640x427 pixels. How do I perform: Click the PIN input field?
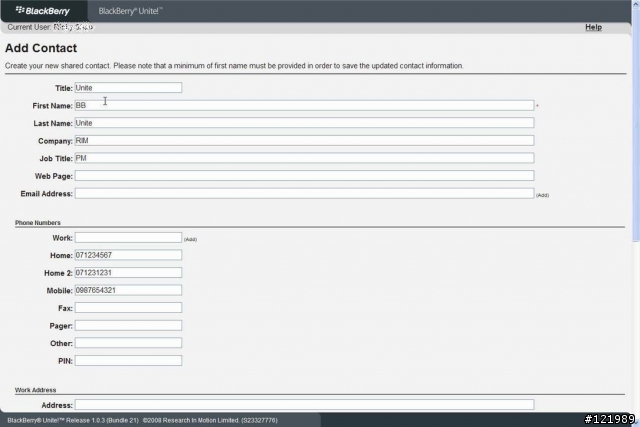coord(128,360)
